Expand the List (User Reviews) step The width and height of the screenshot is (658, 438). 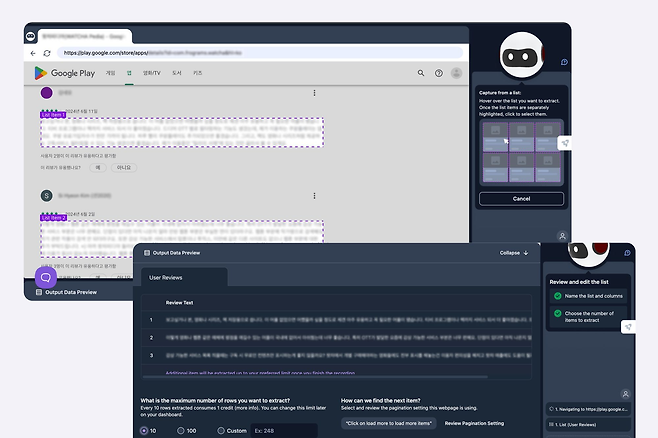click(x=590, y=423)
